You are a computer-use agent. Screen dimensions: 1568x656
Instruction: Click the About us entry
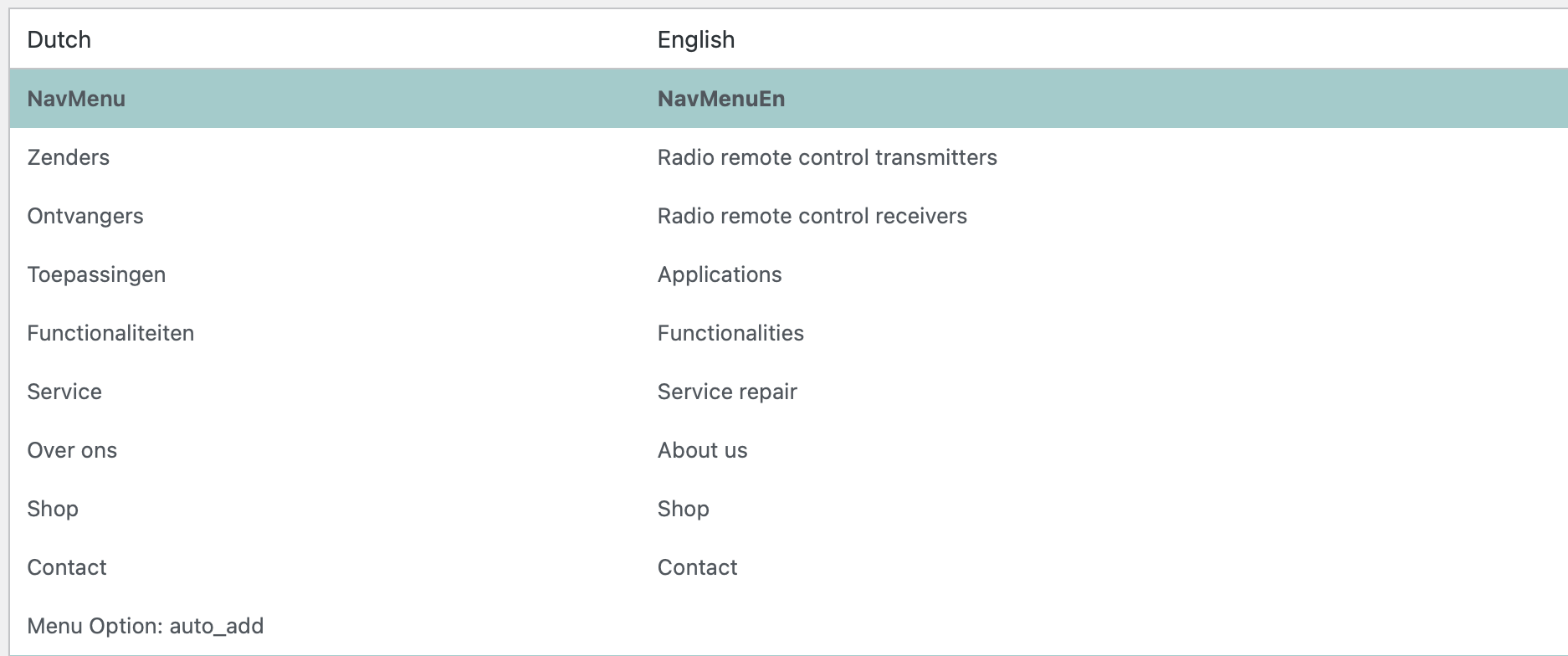[702, 450]
